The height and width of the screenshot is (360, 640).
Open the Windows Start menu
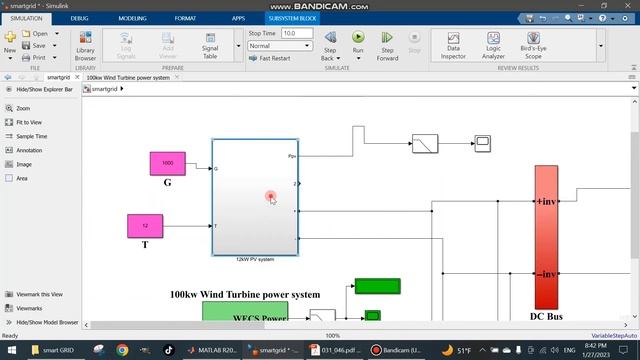pos(12,350)
